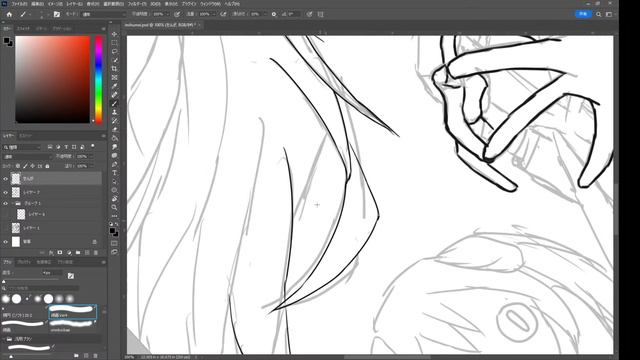
Task: Open the 編集 (Edit) menu
Action: click(x=38, y=4)
